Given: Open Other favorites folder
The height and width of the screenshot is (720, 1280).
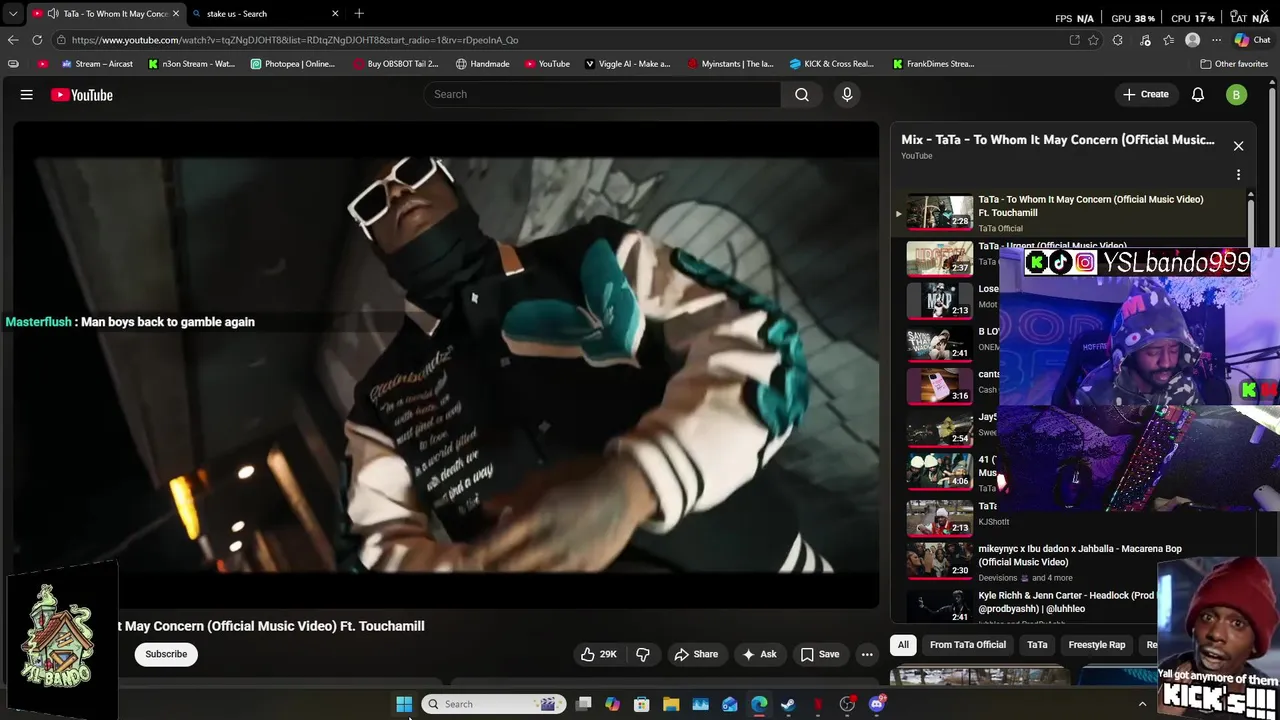Looking at the screenshot, I should point(1234,64).
